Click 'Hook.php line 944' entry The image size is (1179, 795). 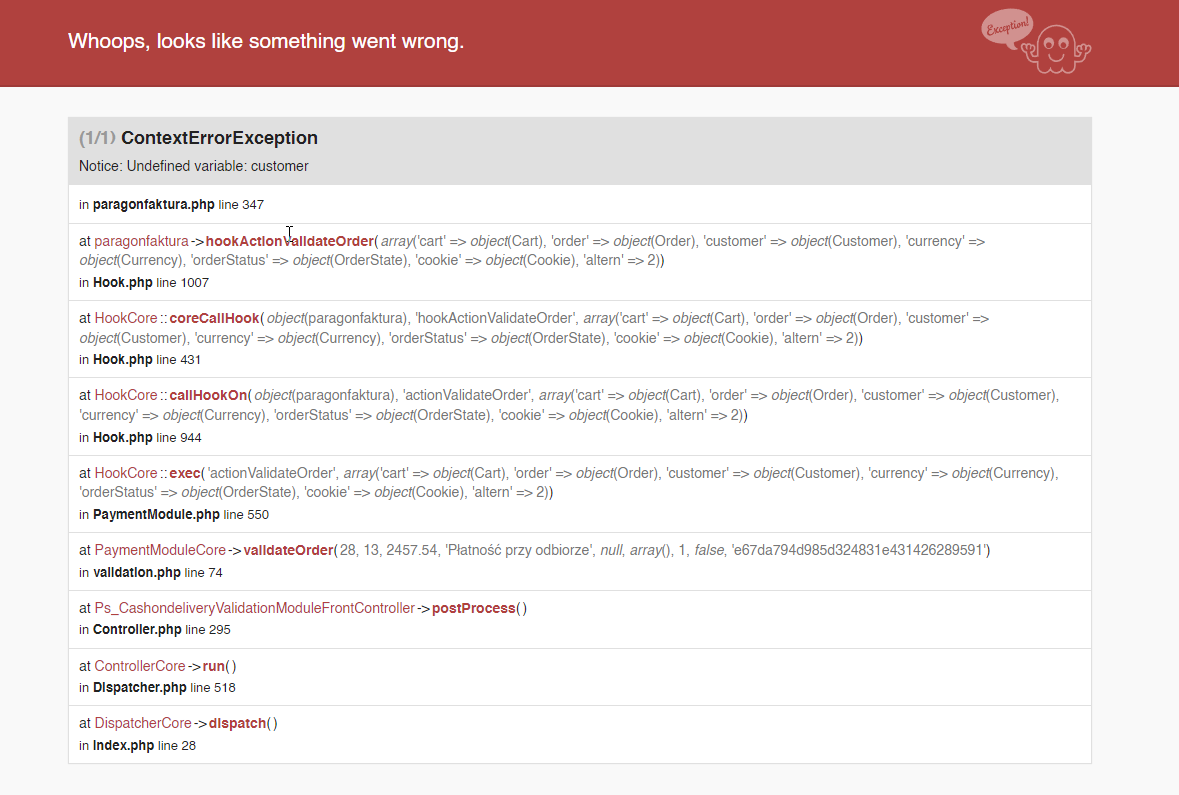click(140, 438)
